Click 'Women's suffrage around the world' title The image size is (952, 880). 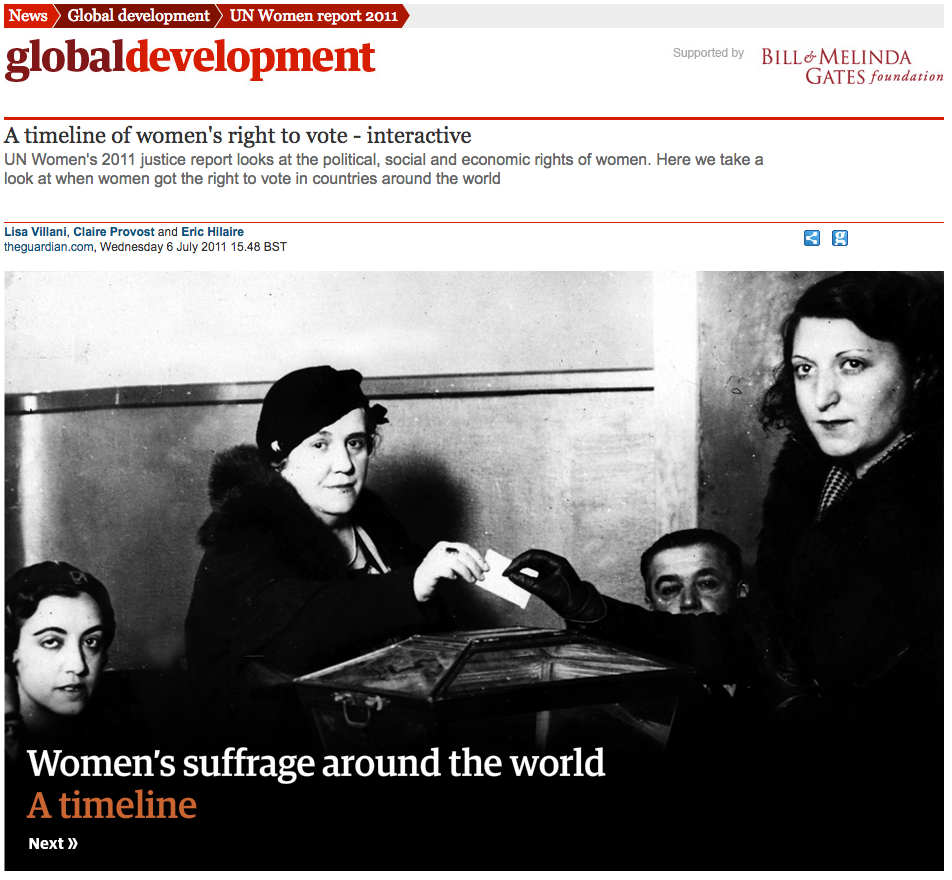[316, 763]
